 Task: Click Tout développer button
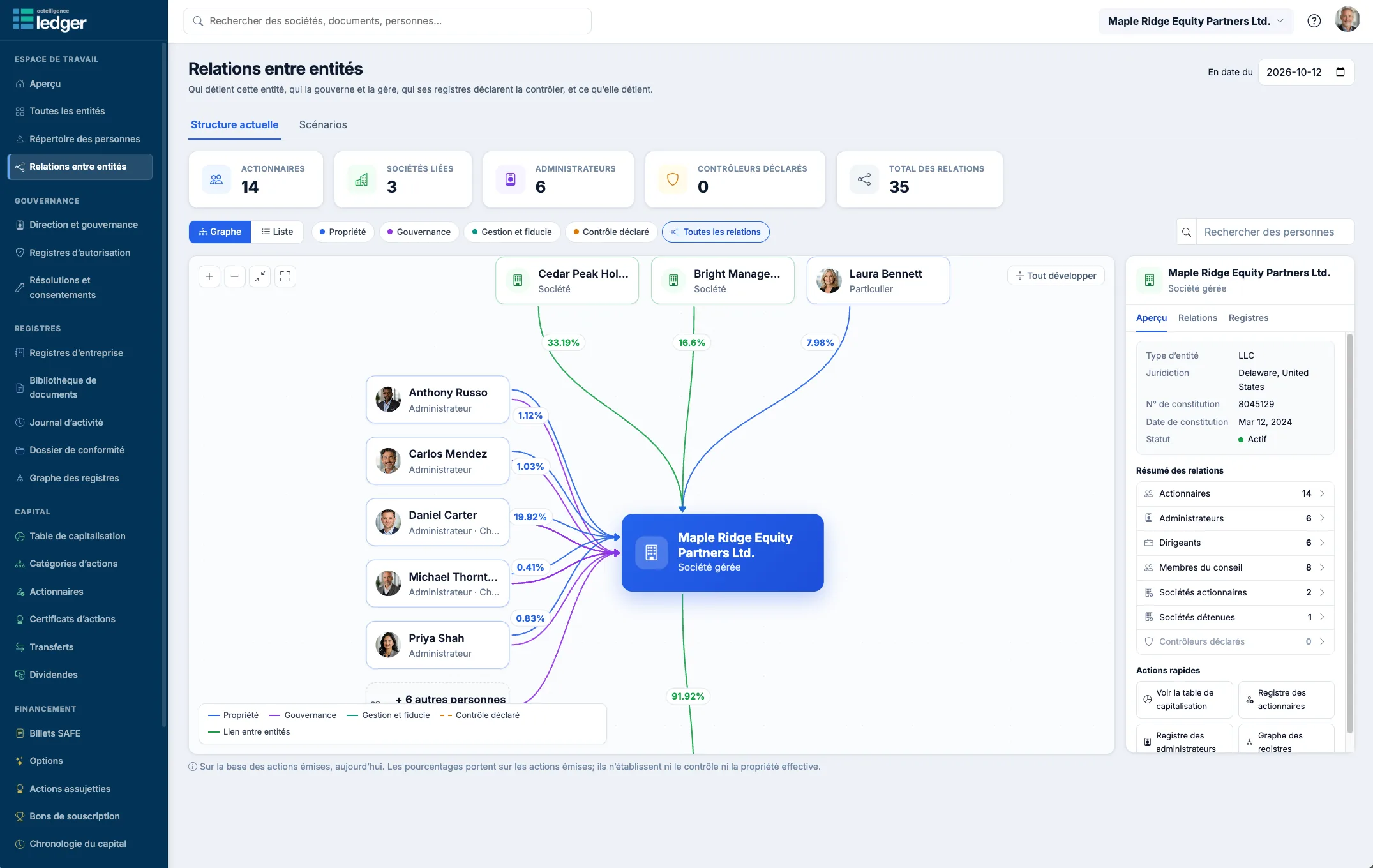click(x=1056, y=276)
